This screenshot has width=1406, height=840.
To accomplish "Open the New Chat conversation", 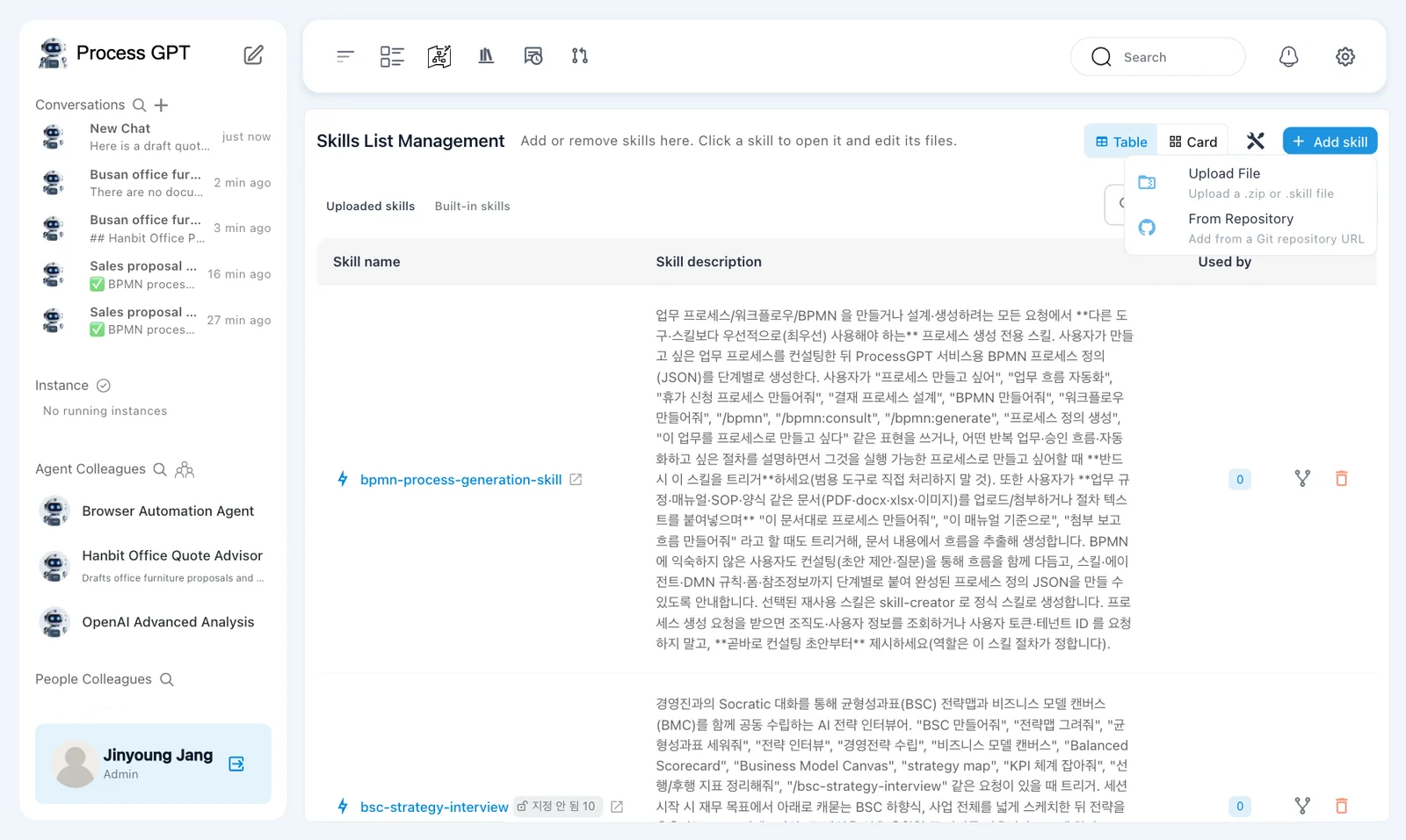I will (154, 137).
